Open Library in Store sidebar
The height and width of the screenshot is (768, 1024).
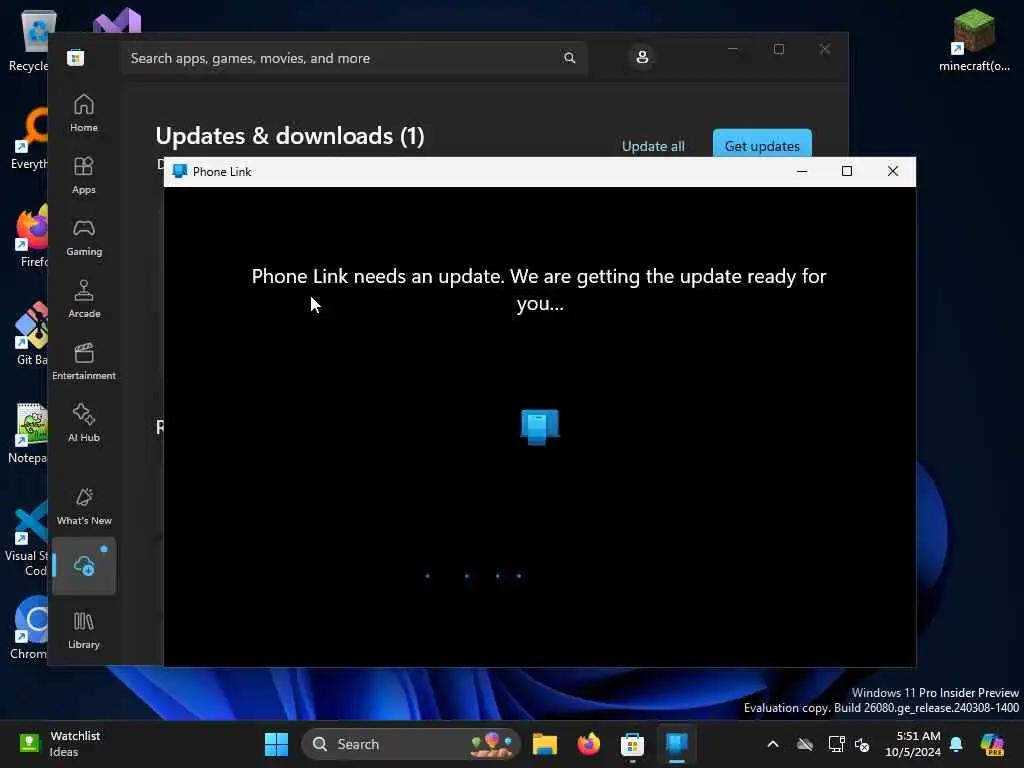(x=84, y=630)
